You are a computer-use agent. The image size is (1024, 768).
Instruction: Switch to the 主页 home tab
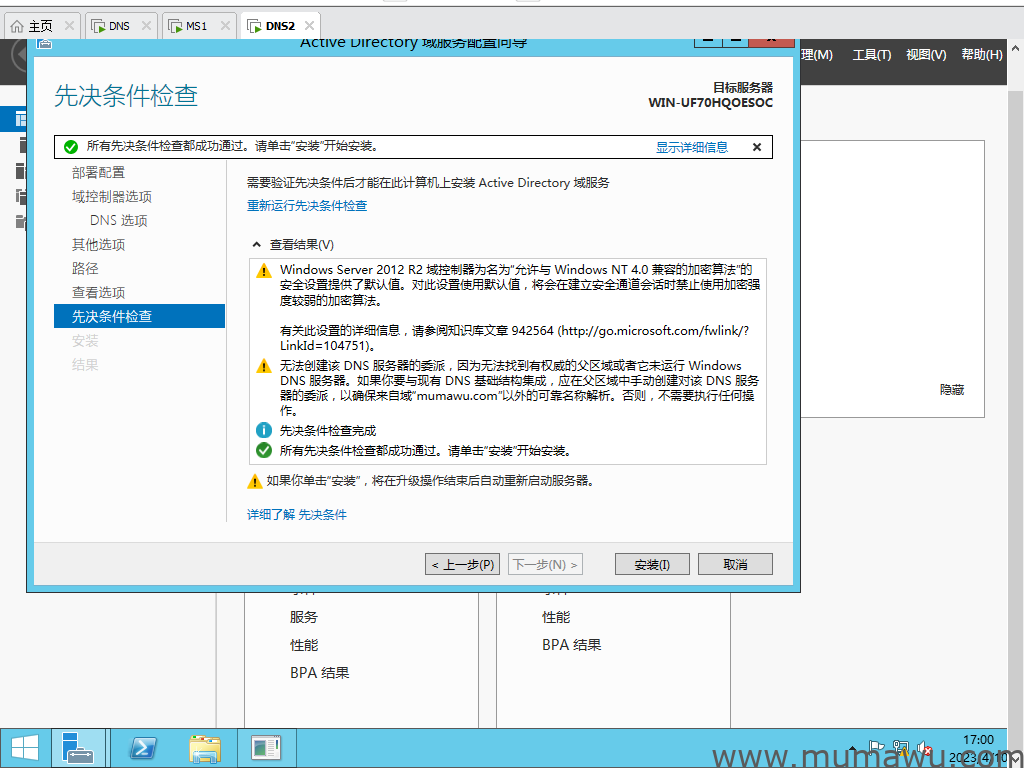click(40, 26)
